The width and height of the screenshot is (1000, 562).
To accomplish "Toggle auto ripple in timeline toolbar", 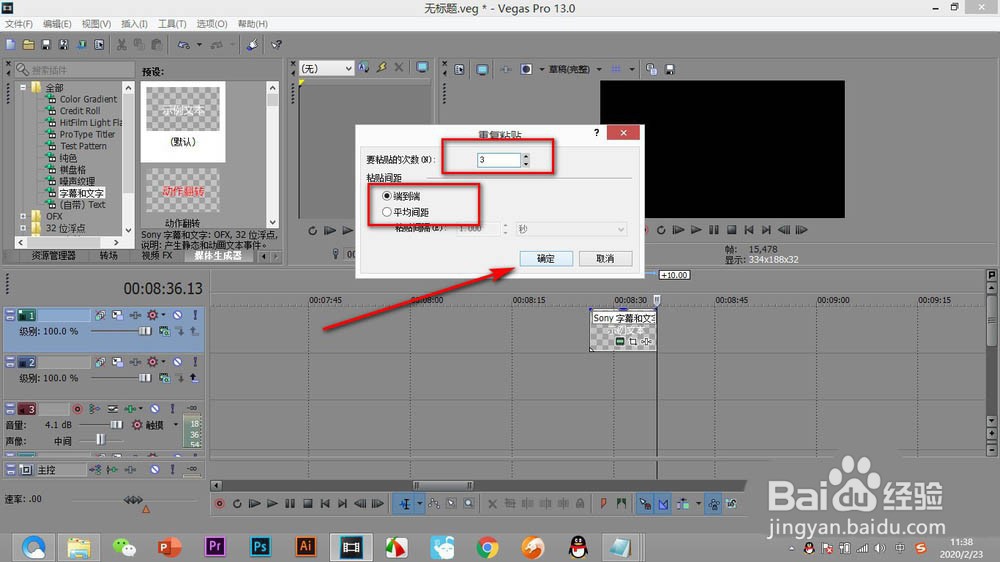I will [682, 504].
